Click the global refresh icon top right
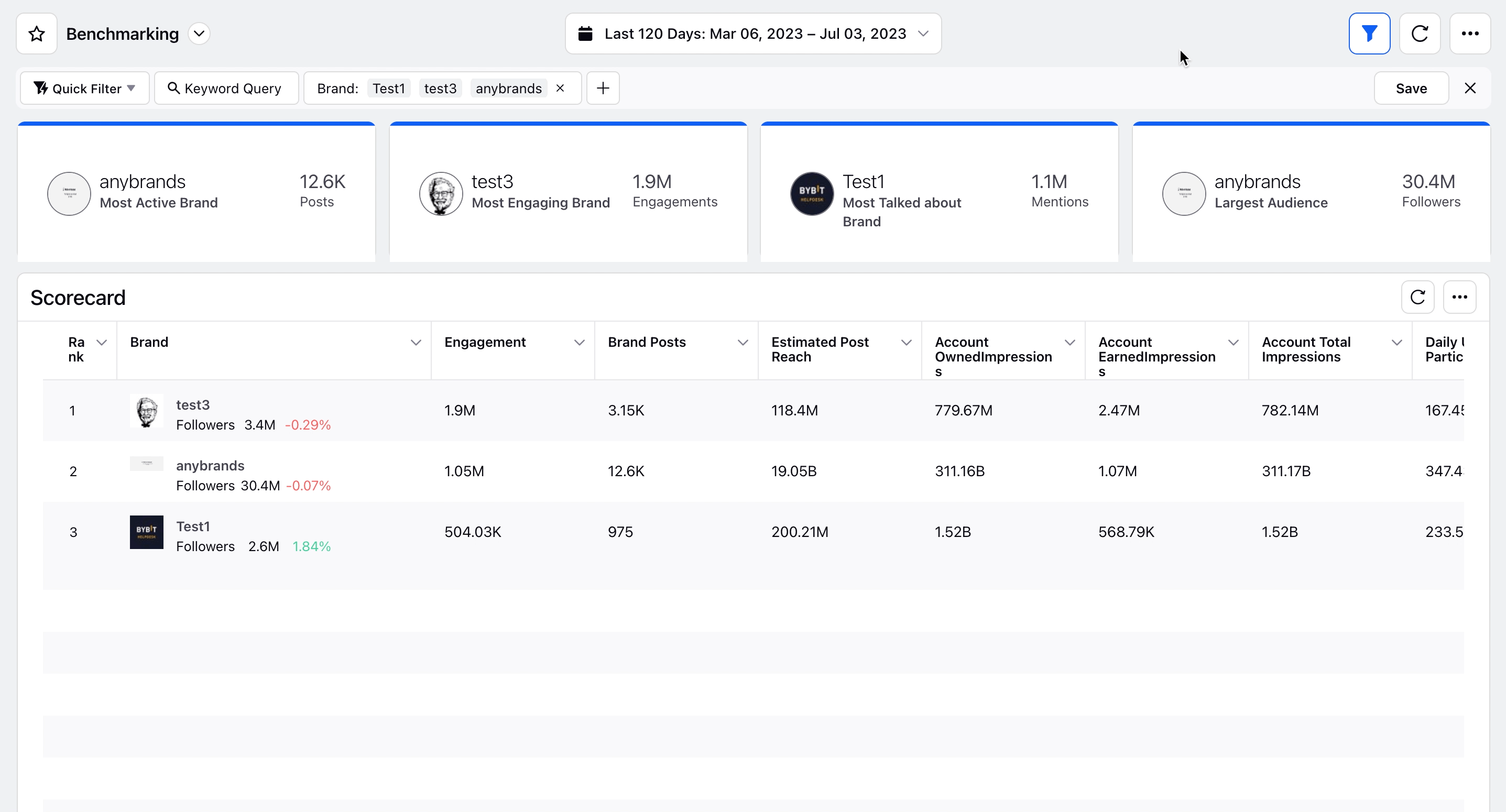This screenshot has width=1506, height=812. pyautogui.click(x=1420, y=33)
